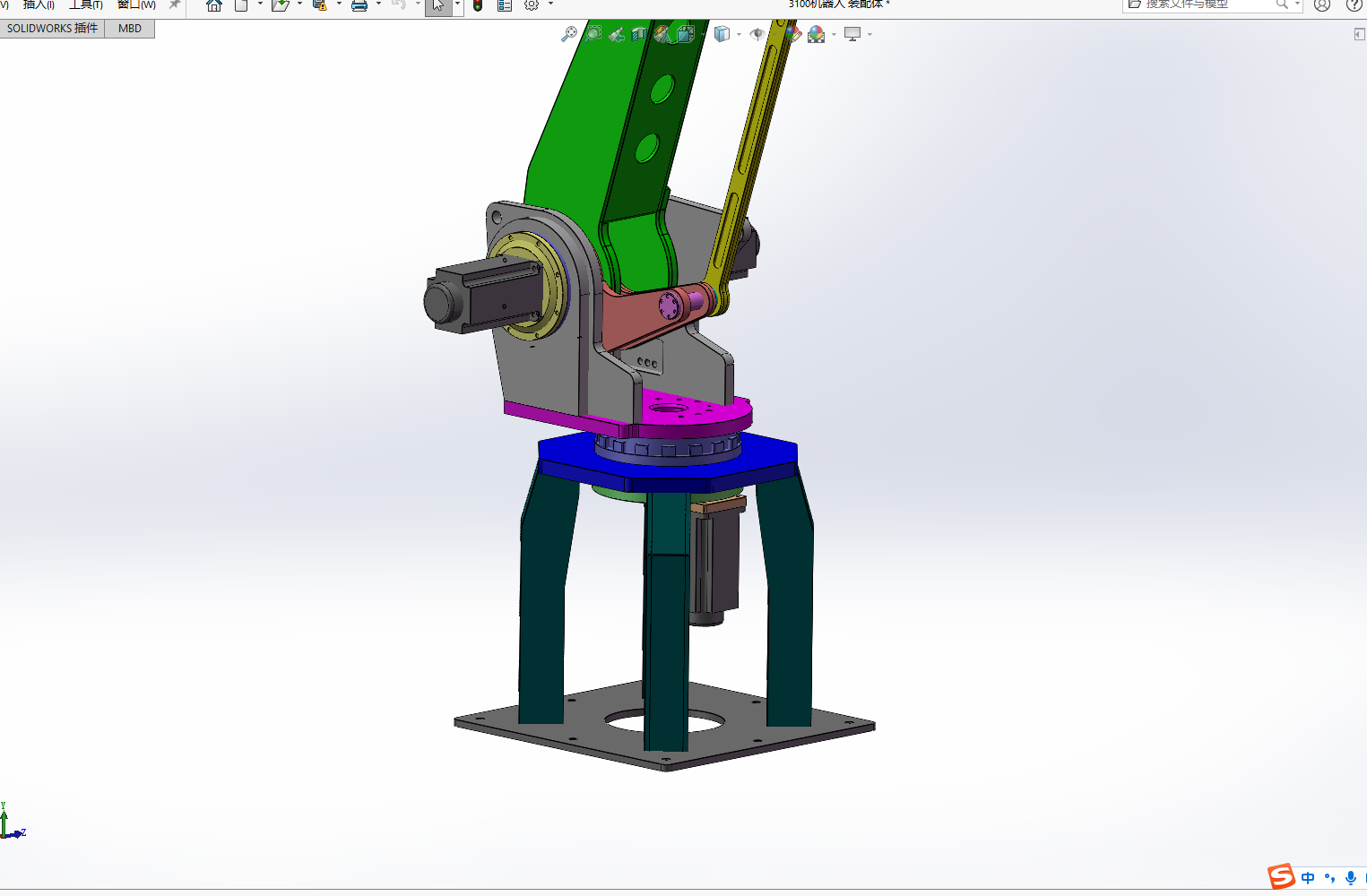The width and height of the screenshot is (1367, 896).
Task: Expand the New document dropdown arrow
Action: (260, 4)
